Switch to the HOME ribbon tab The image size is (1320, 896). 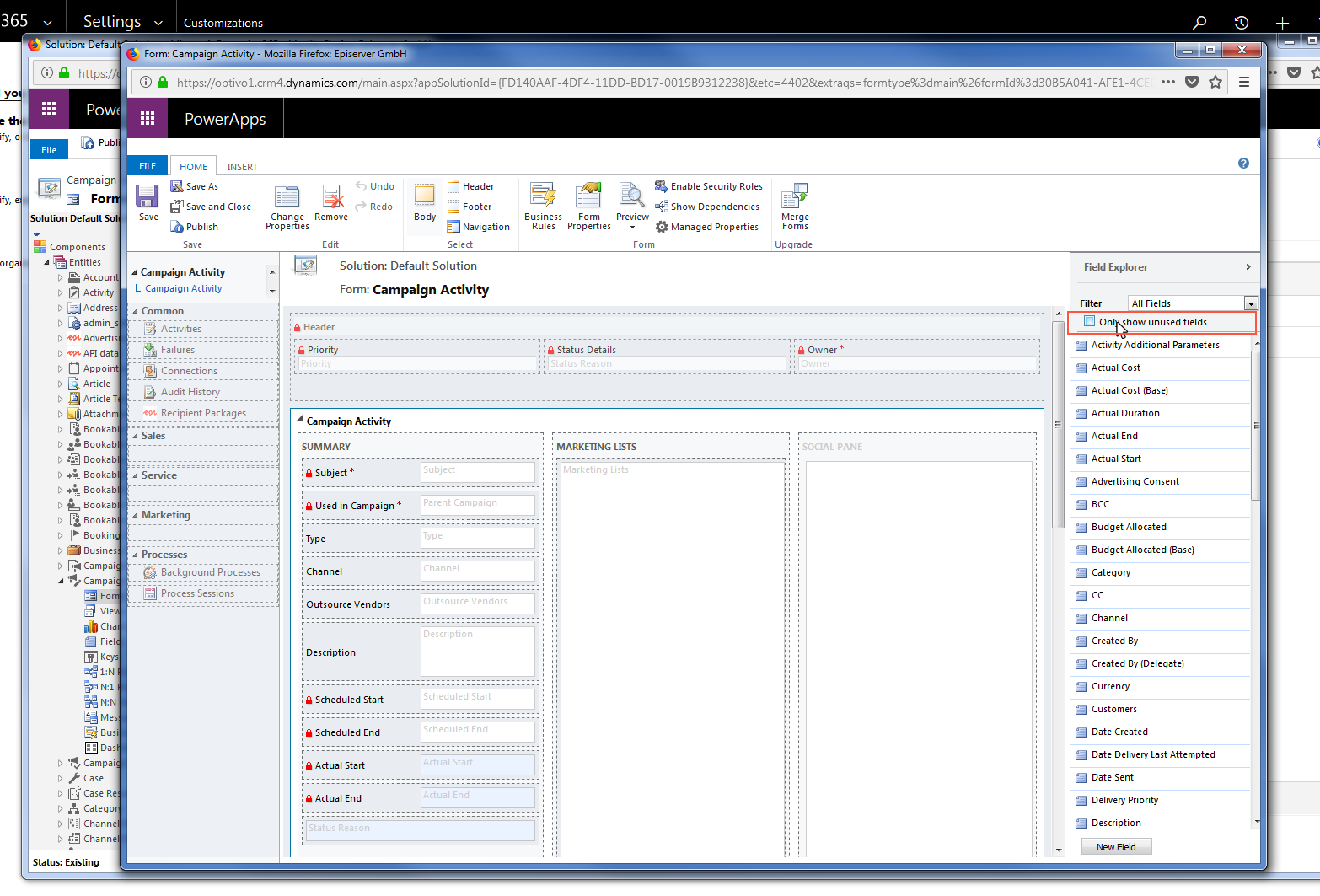(x=193, y=166)
